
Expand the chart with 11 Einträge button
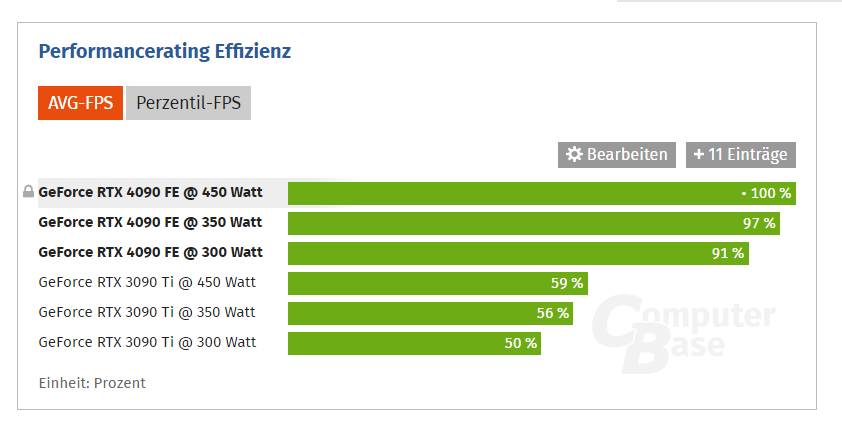pyautogui.click(x=741, y=155)
